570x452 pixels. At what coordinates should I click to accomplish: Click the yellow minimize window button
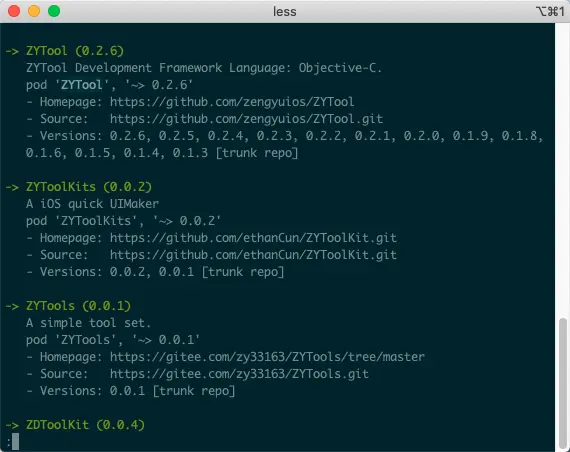click(34, 11)
